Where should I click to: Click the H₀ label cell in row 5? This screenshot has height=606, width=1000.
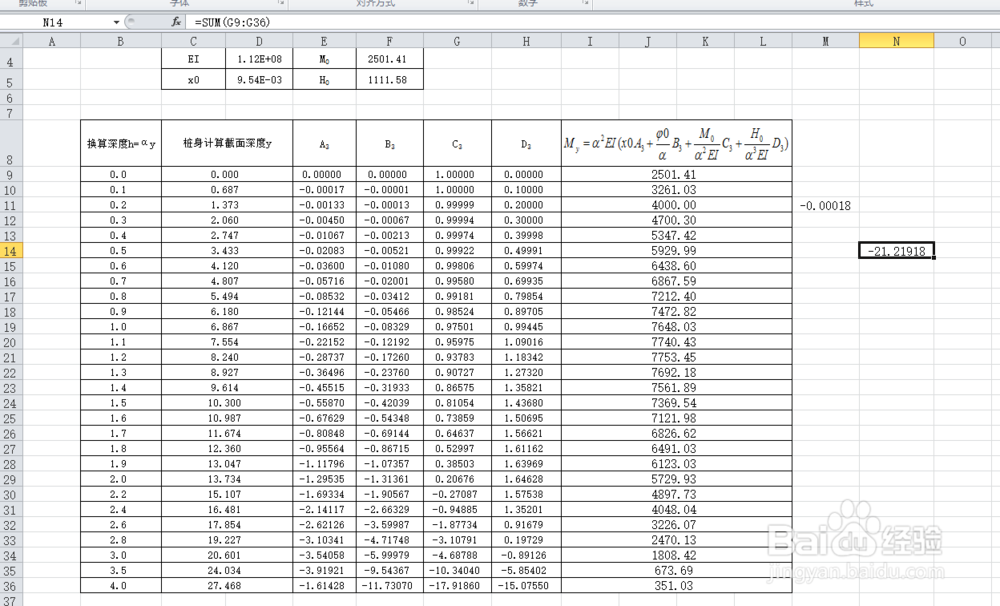click(324, 80)
